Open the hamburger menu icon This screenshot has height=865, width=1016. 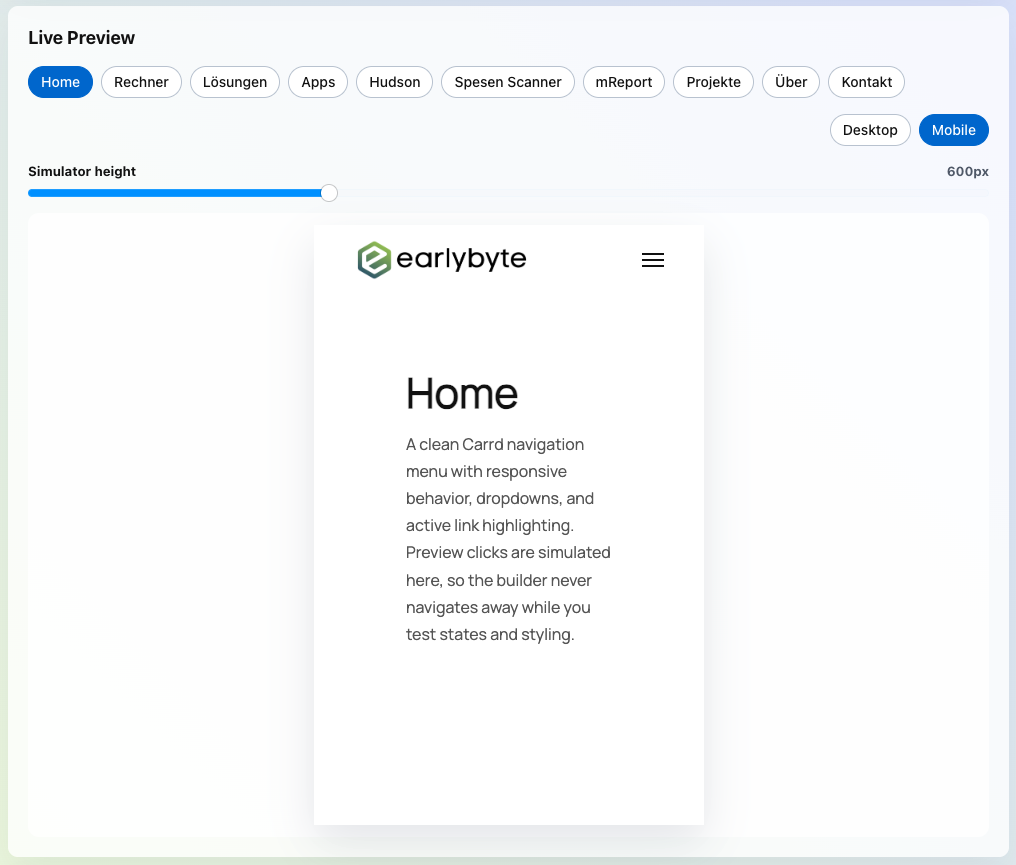pos(652,260)
